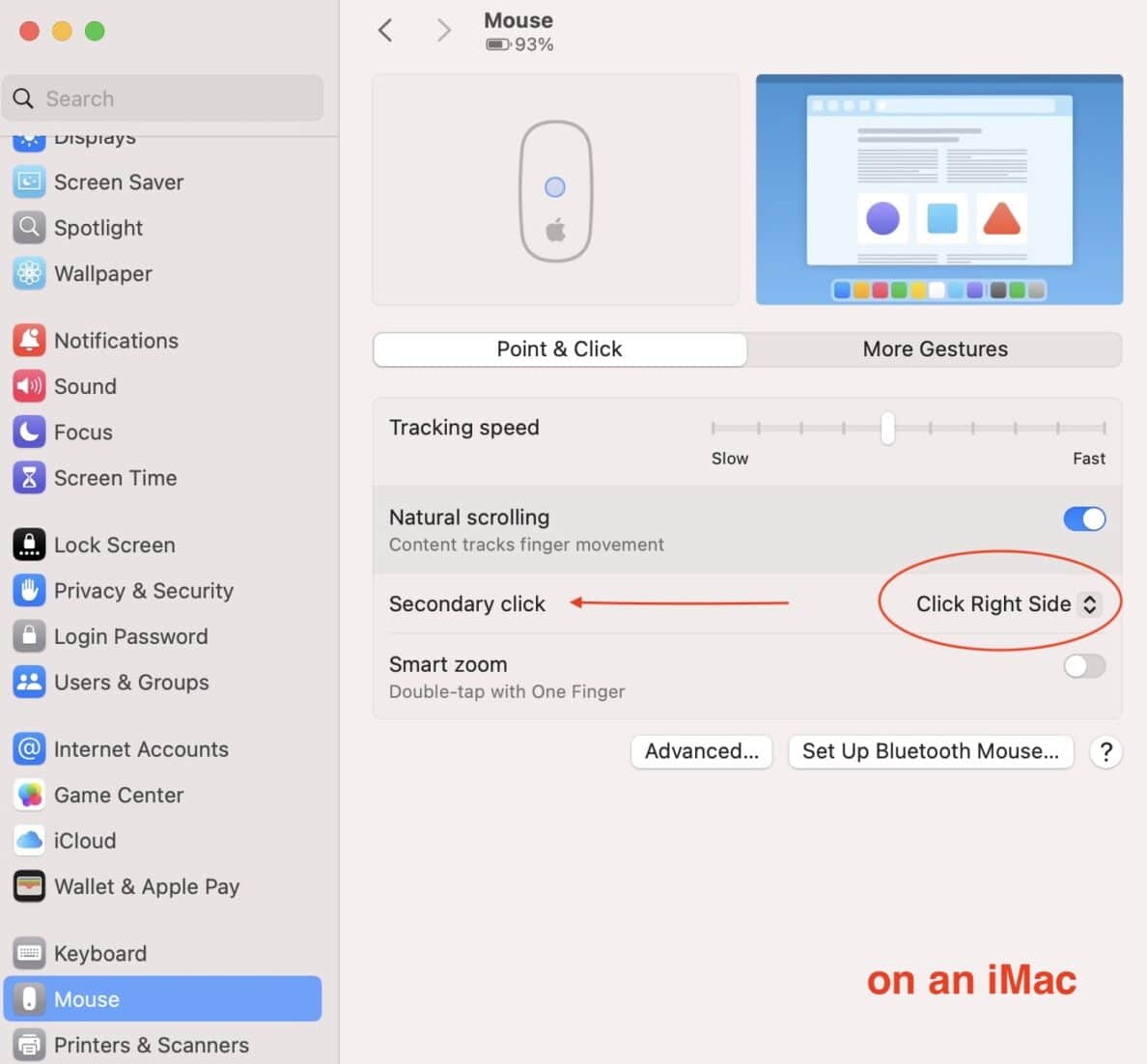Open Users & Groups icon

point(29,682)
